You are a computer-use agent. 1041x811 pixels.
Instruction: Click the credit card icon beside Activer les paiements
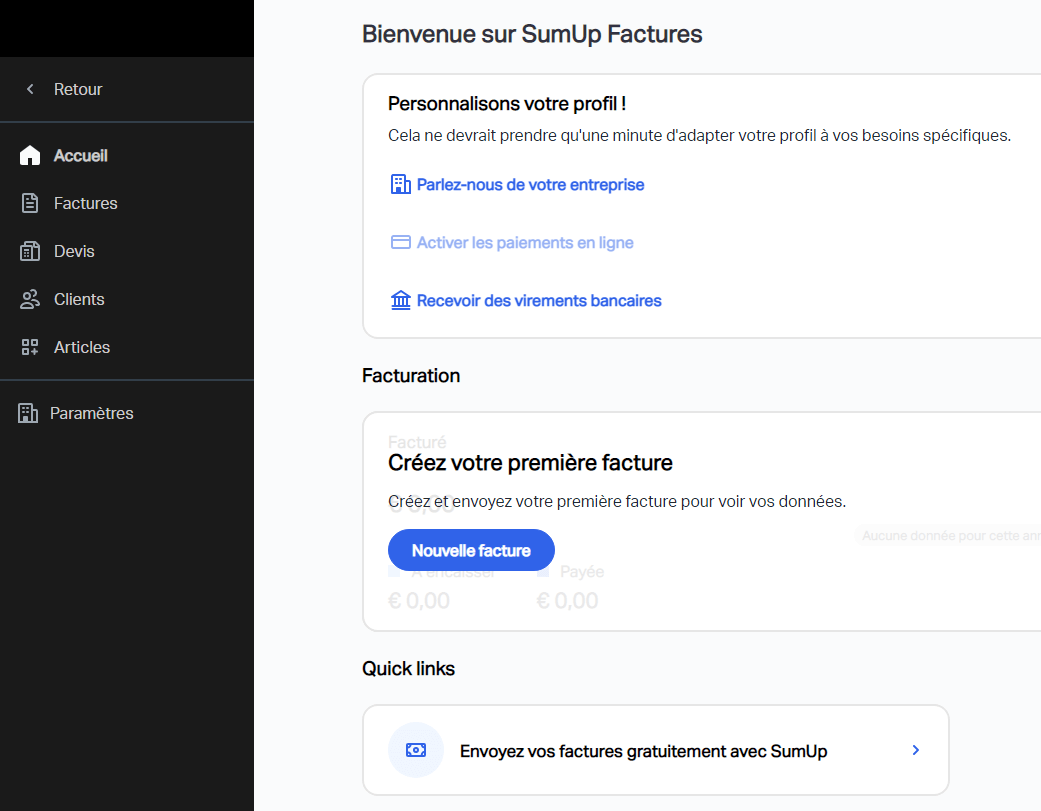[400, 242]
